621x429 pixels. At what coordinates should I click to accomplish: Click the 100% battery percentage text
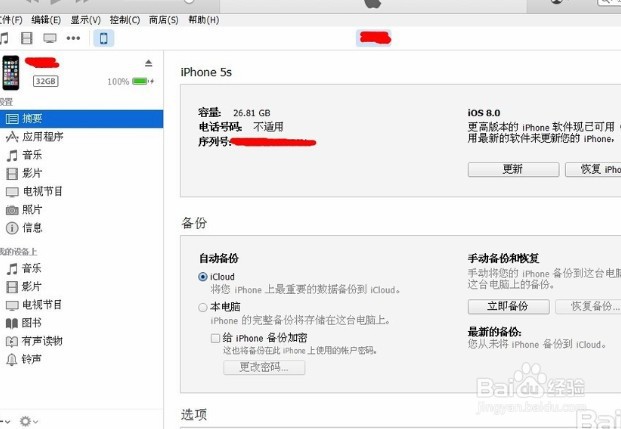tap(118, 82)
